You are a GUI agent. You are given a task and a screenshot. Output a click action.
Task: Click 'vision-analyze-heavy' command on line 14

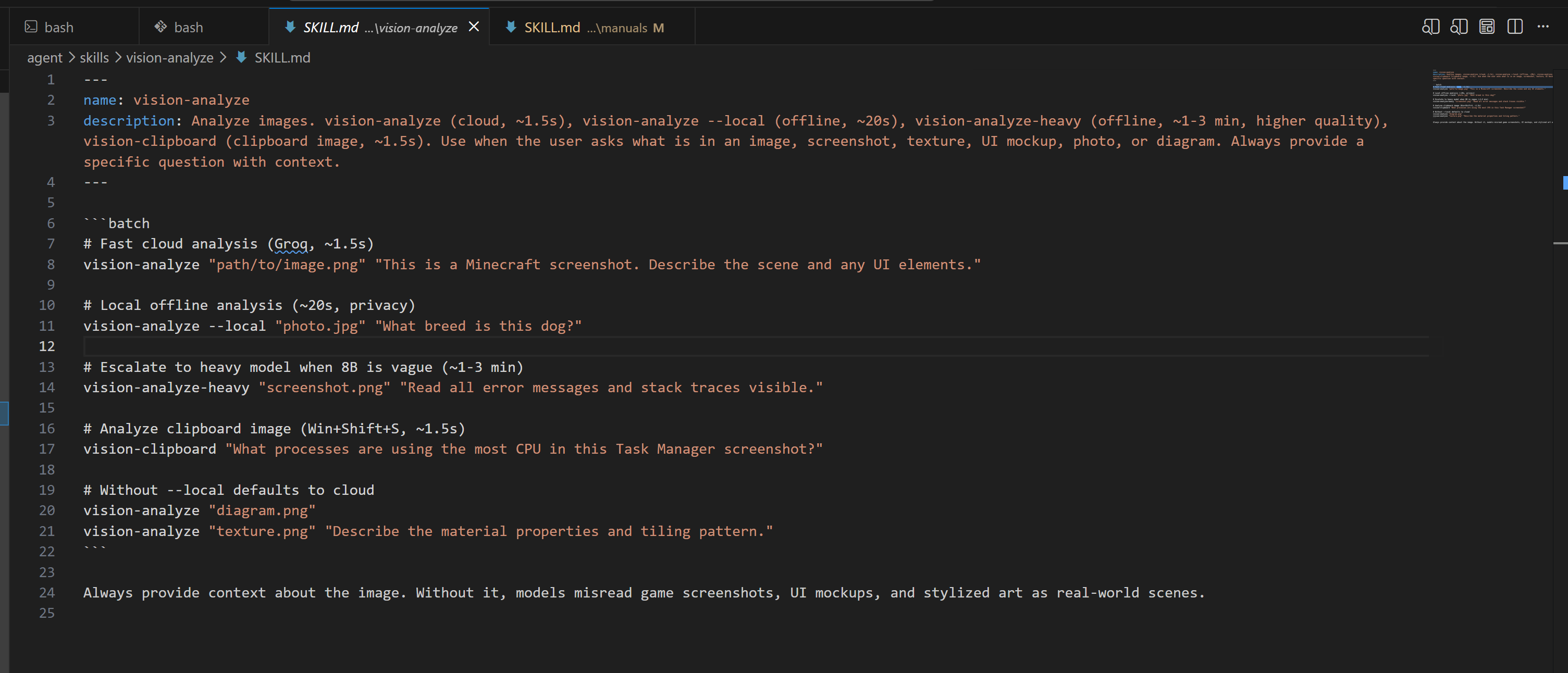pyautogui.click(x=166, y=388)
